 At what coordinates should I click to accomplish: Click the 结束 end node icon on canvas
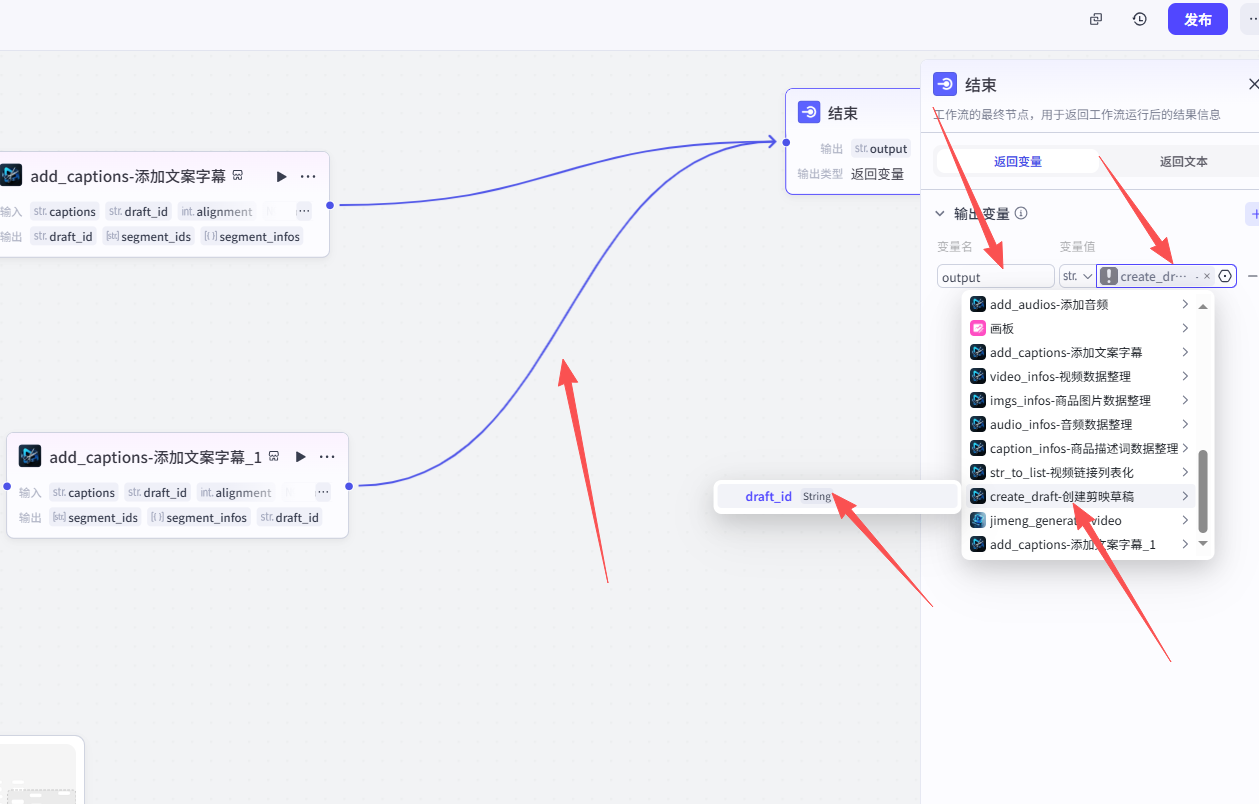pos(809,113)
